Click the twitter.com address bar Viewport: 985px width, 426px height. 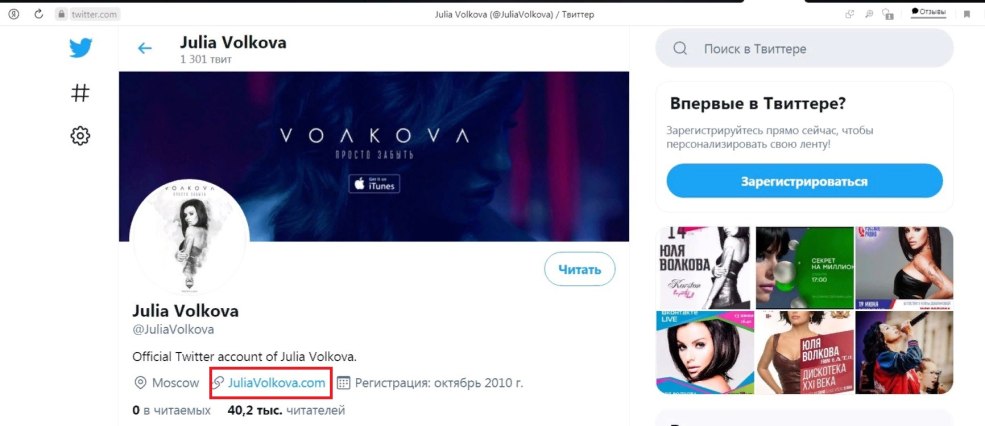(96, 15)
